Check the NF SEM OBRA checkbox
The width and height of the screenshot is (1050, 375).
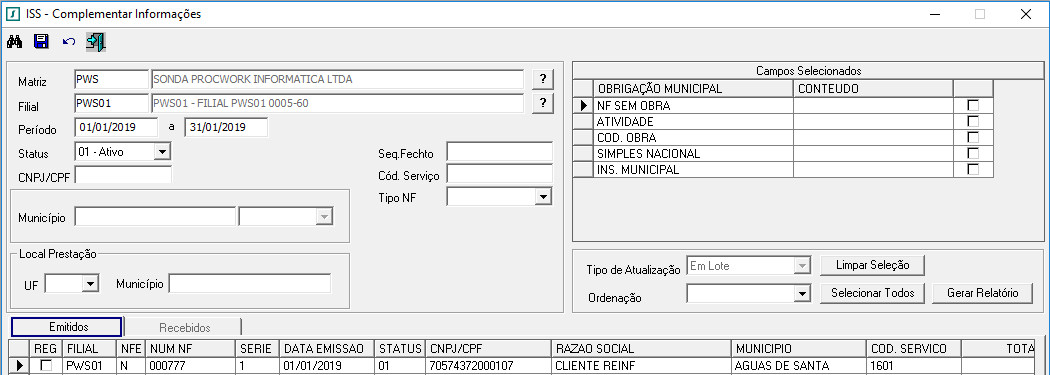click(x=973, y=105)
